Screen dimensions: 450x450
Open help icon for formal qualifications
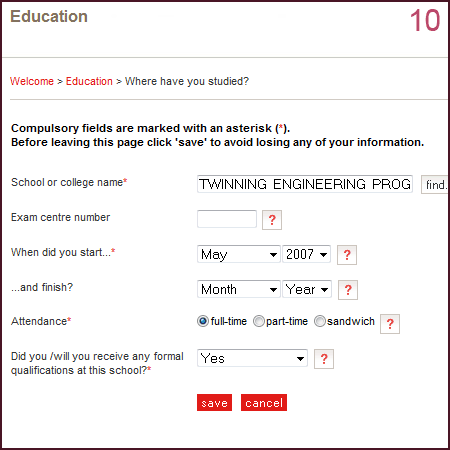(x=324, y=359)
